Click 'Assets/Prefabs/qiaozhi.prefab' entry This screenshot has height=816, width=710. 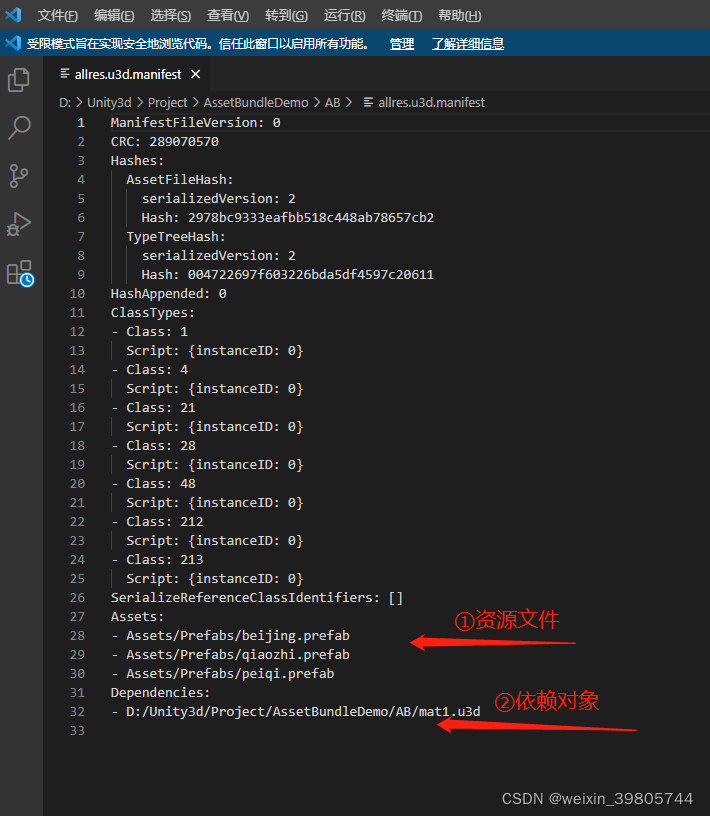[238, 655]
